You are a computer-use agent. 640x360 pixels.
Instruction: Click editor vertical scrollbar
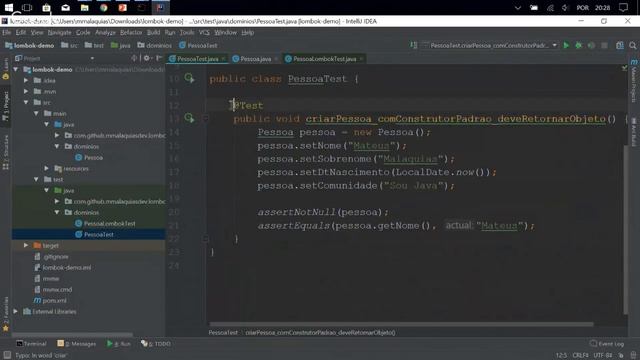click(x=625, y=229)
